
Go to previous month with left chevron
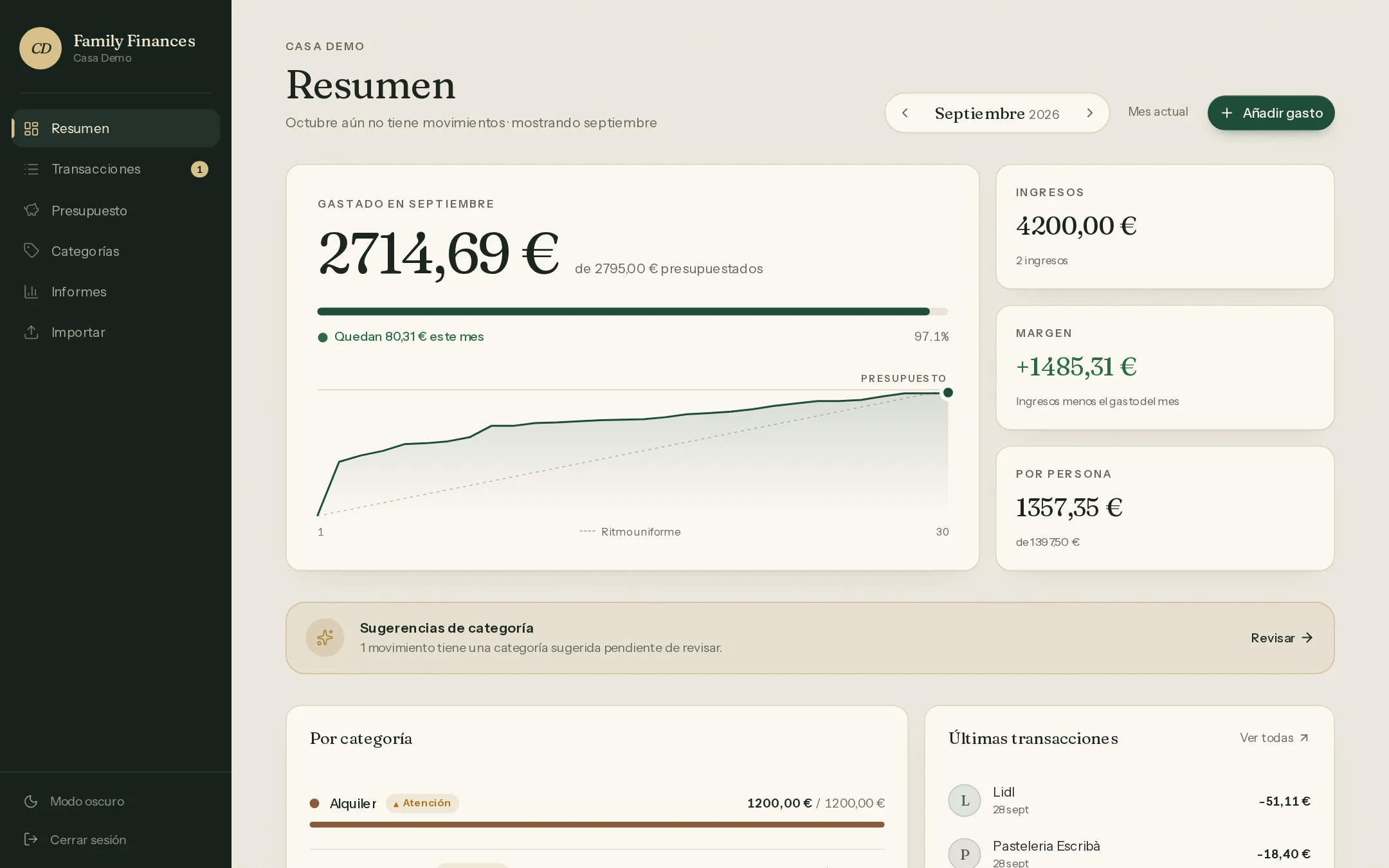click(905, 113)
